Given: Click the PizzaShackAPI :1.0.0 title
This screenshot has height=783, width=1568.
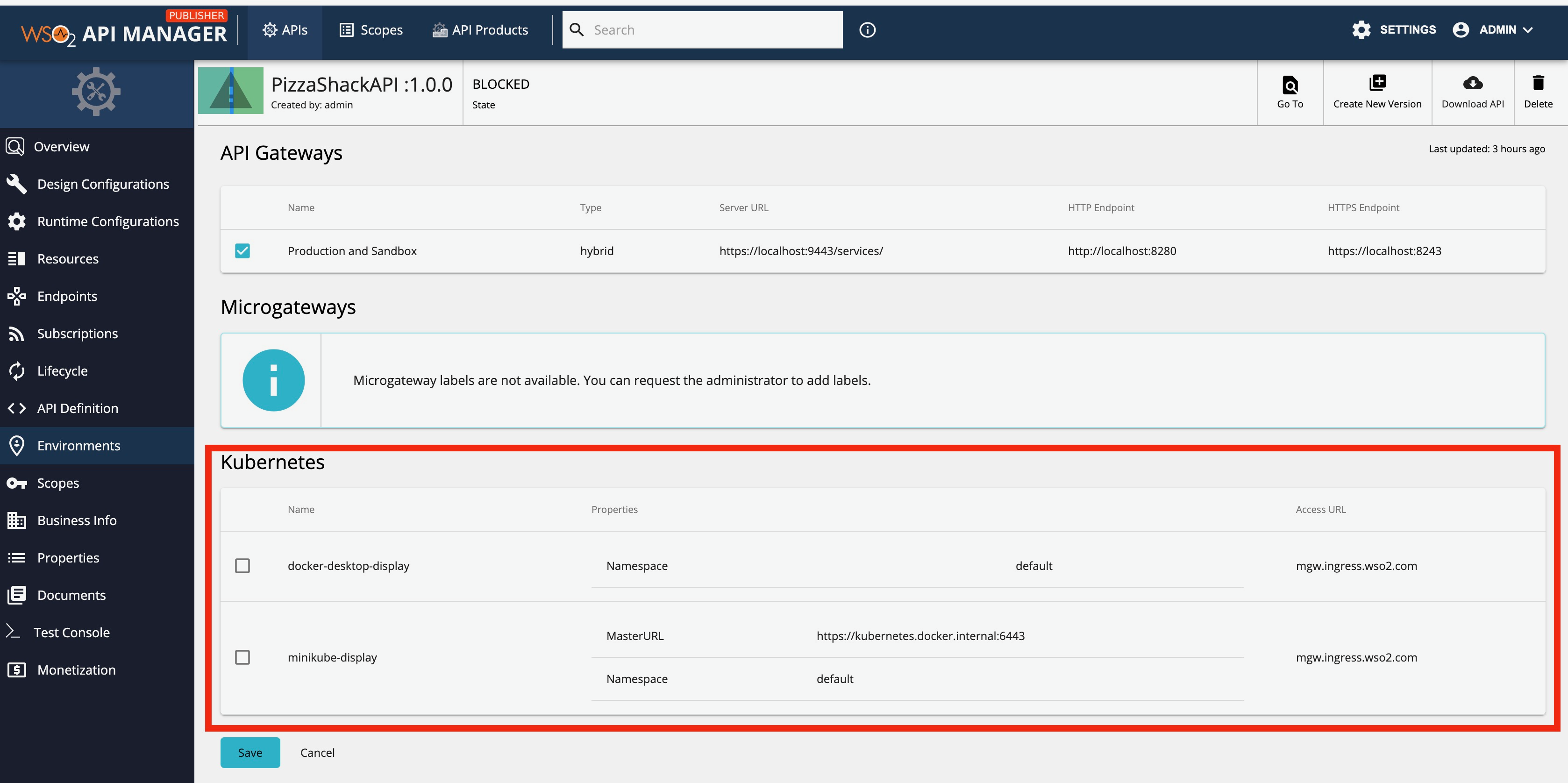Looking at the screenshot, I should coord(362,84).
